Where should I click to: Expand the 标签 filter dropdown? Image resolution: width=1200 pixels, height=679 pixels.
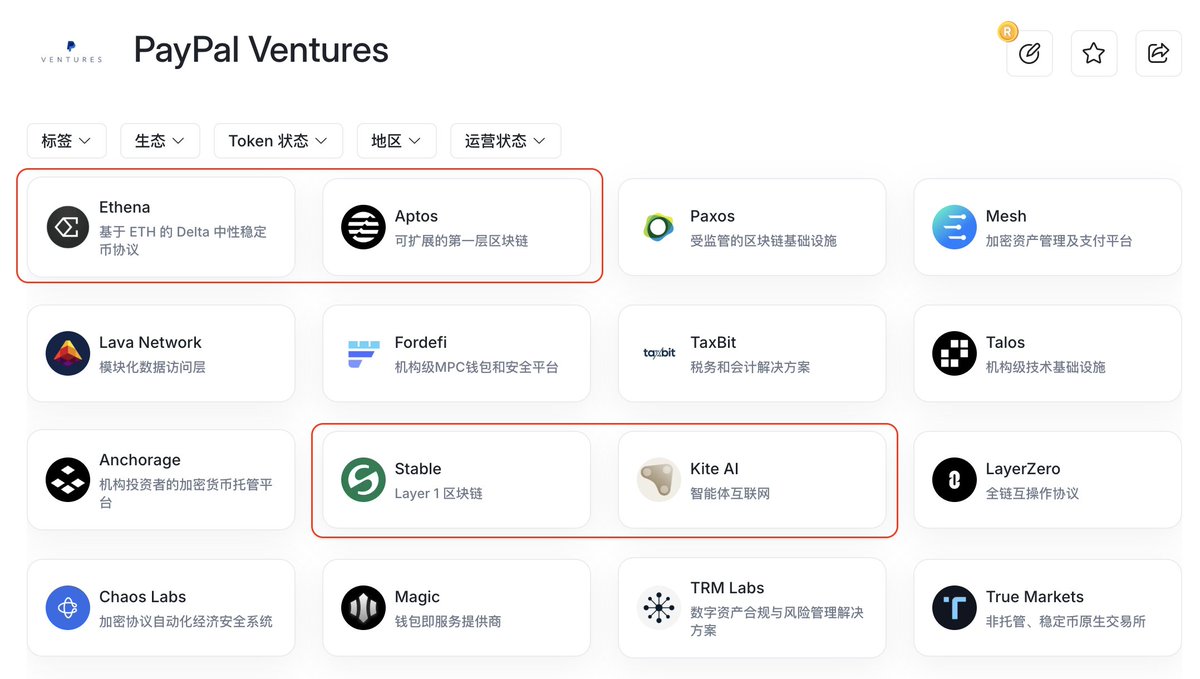66,141
